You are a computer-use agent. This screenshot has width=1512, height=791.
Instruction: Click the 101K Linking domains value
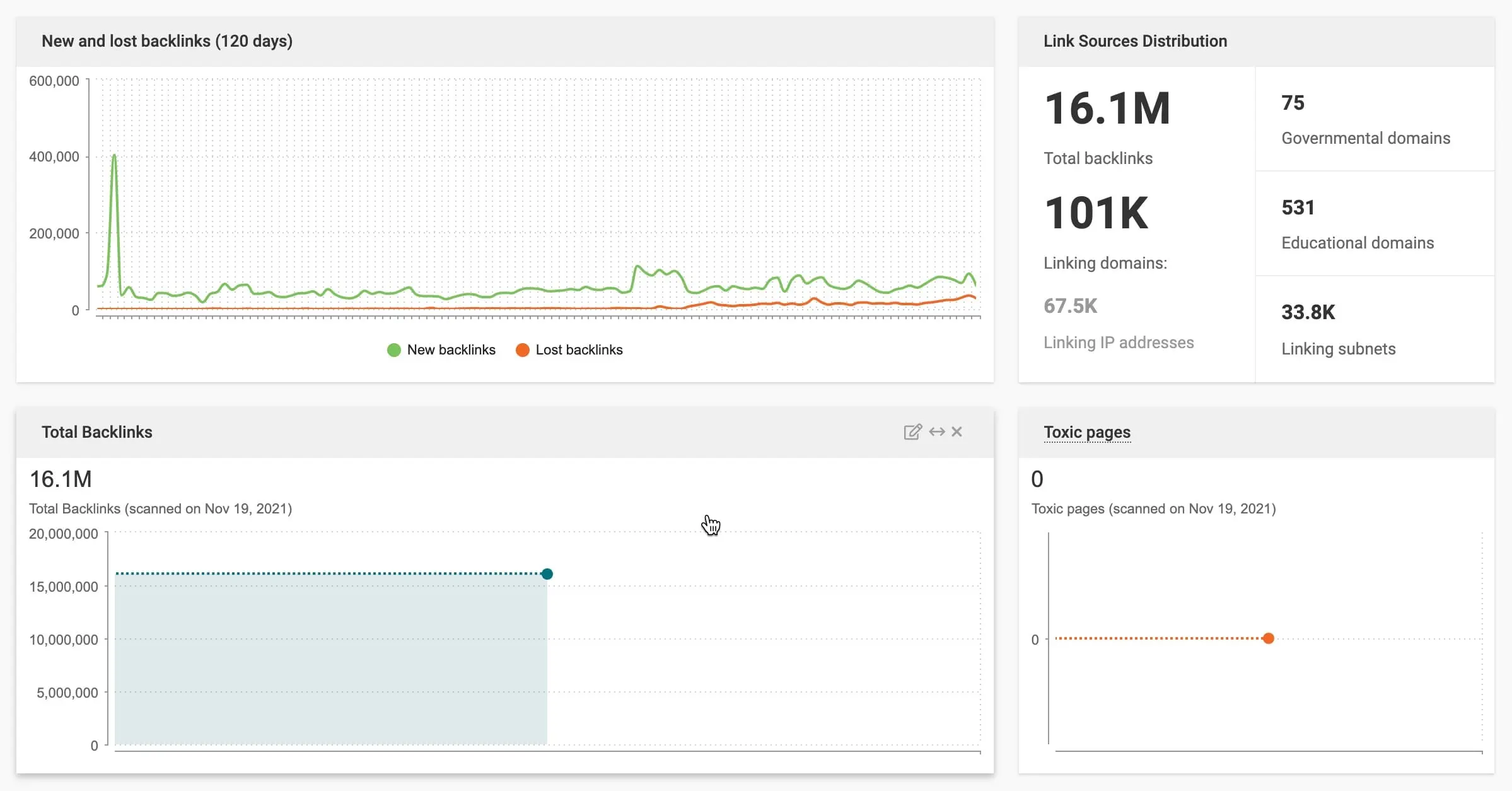[1096, 213]
